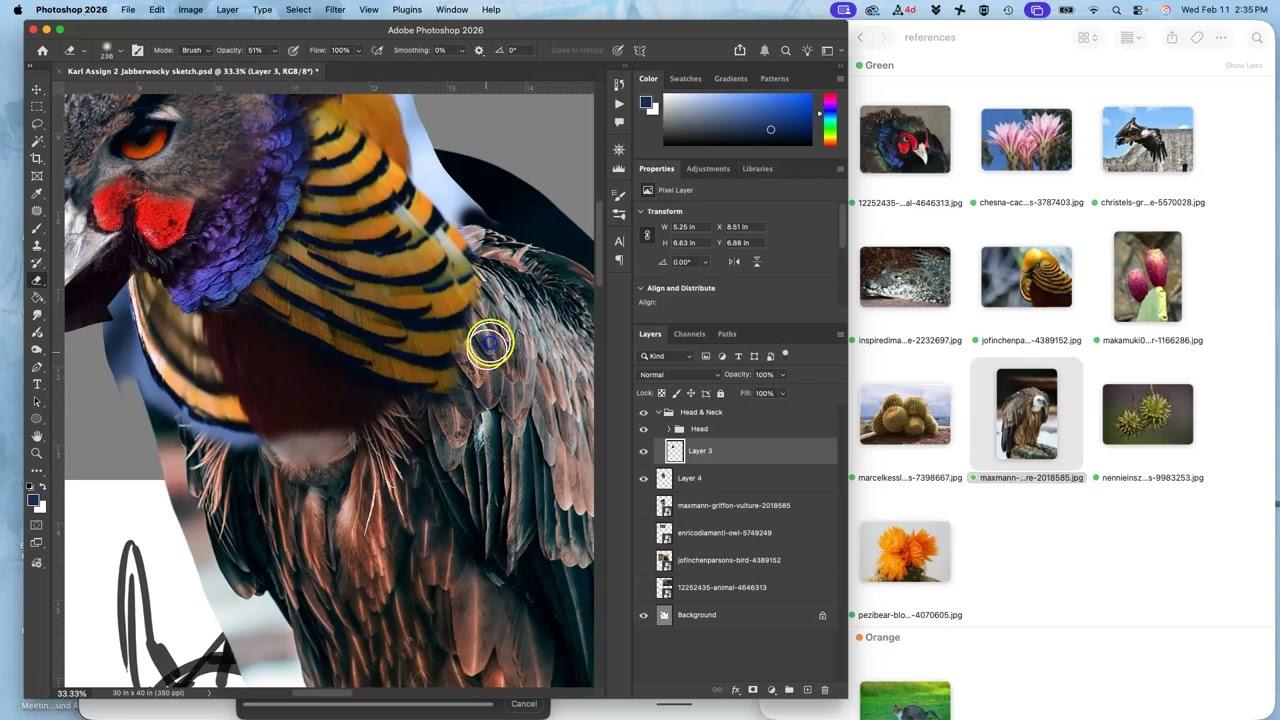Open maxmann vulture thumbnail in Finder
The image size is (1280, 720).
pos(1026,414)
